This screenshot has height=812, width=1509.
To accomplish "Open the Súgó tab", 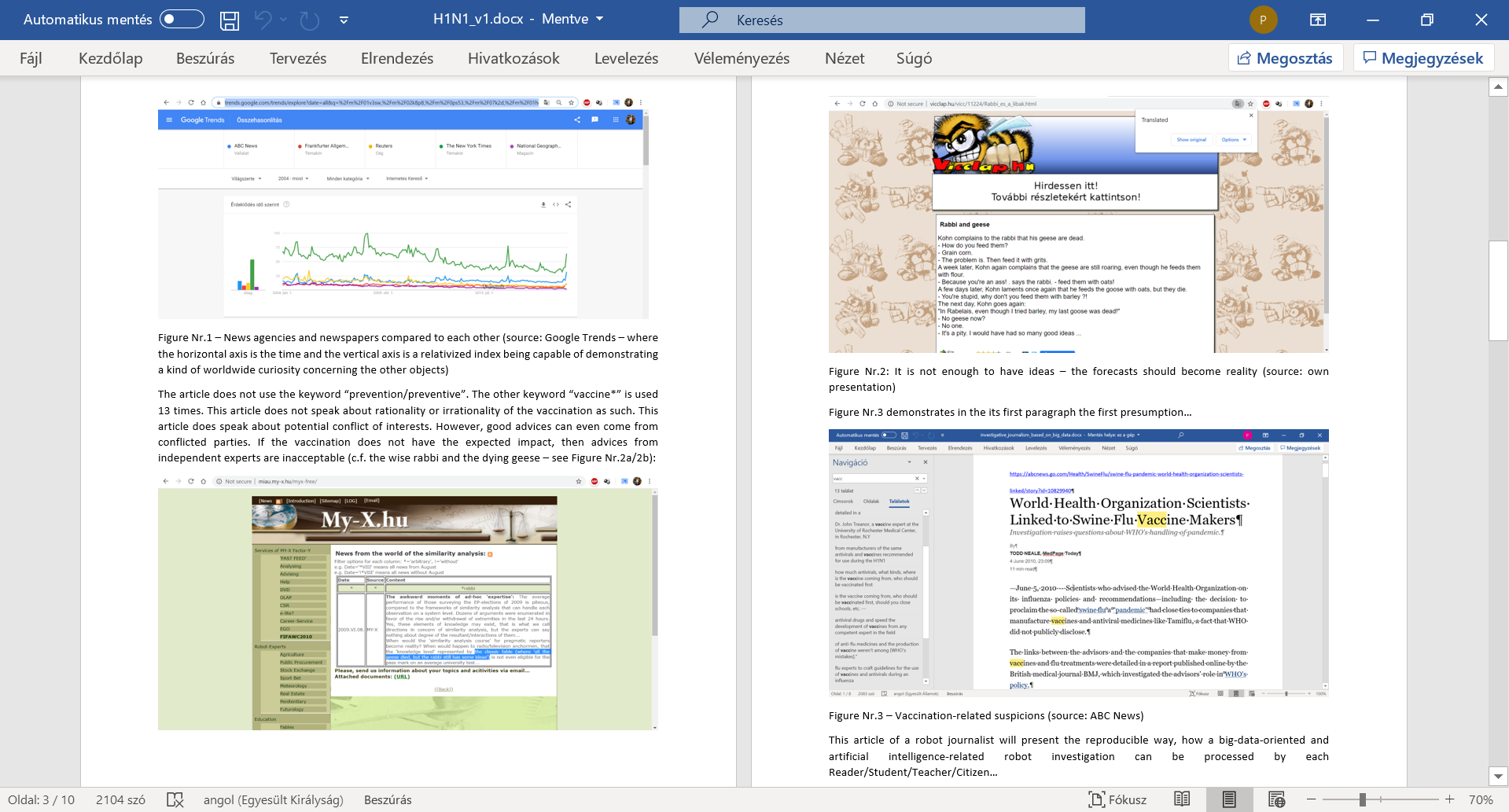I will (x=915, y=58).
